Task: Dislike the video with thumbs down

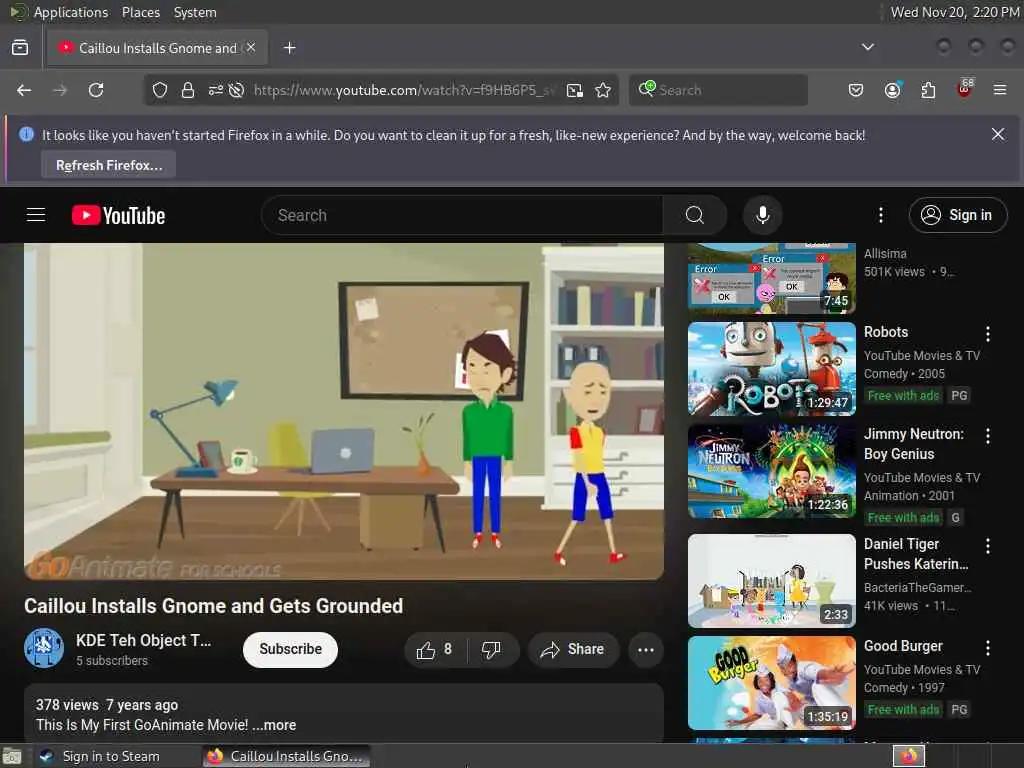Action: coord(491,650)
